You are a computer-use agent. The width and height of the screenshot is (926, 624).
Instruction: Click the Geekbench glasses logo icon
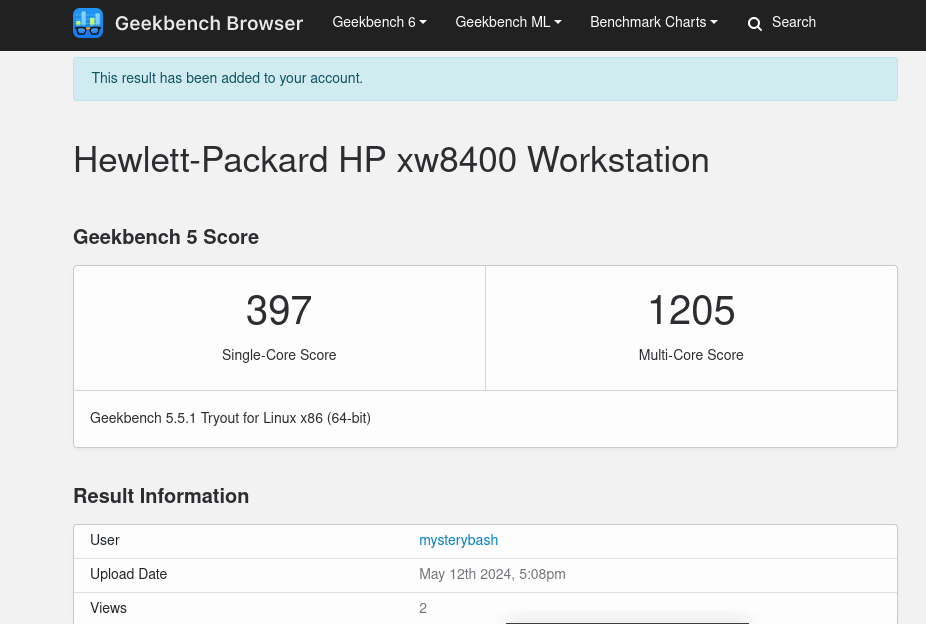click(88, 23)
